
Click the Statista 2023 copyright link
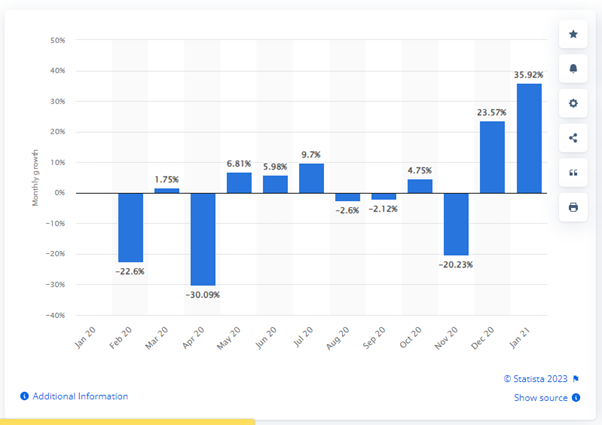click(535, 379)
